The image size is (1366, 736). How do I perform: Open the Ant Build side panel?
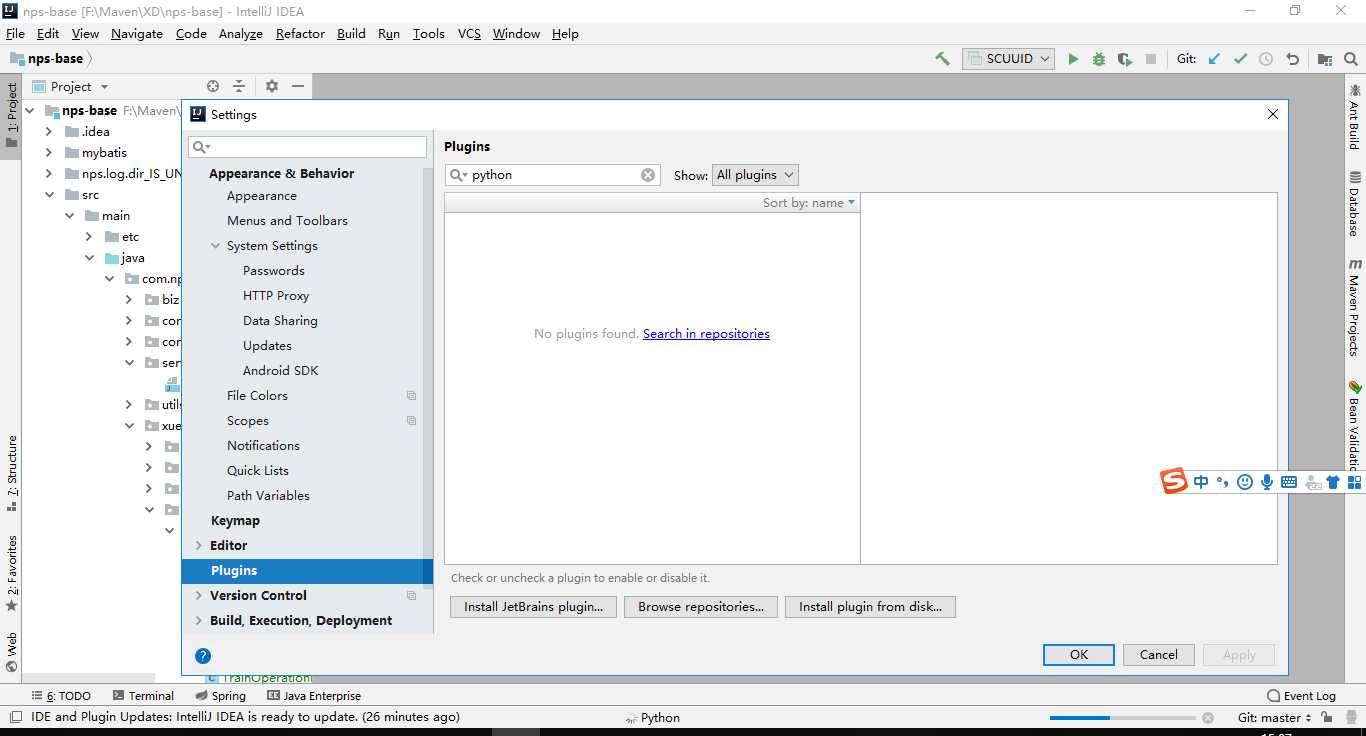[1354, 116]
